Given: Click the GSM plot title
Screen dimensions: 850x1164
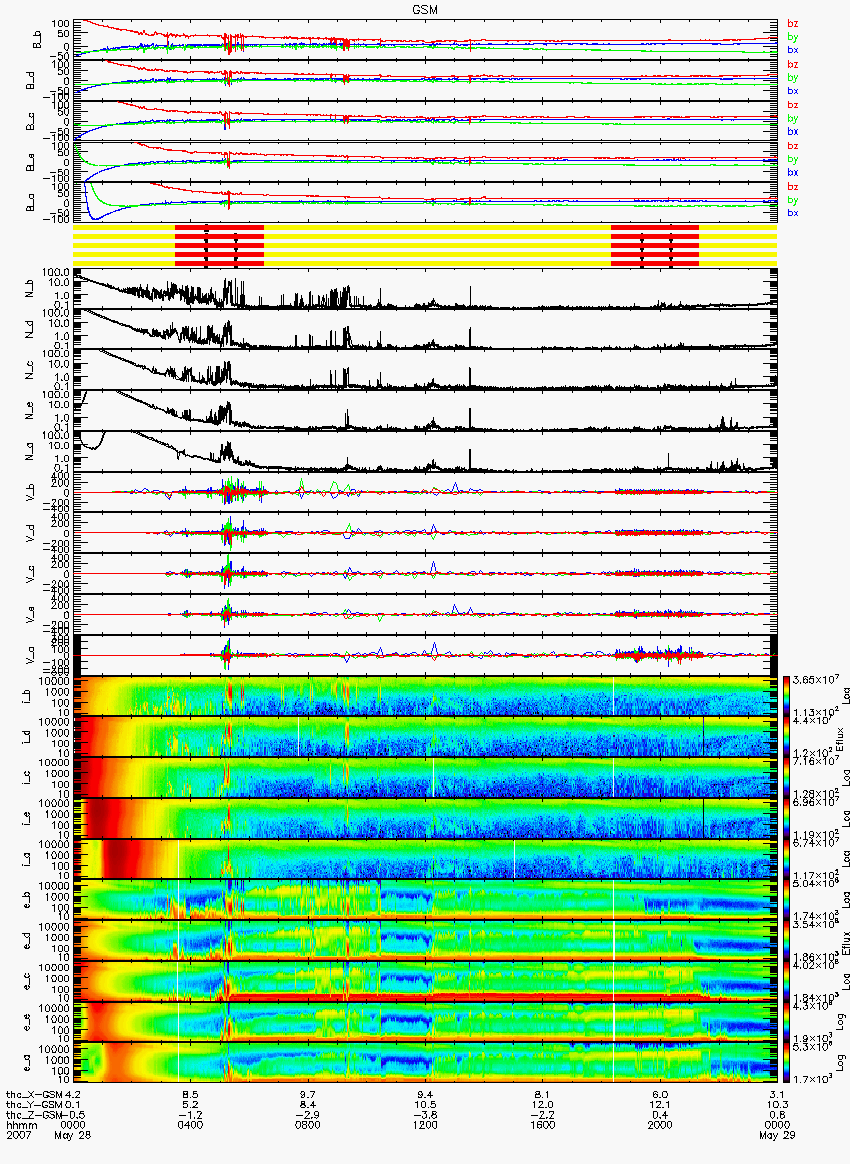Looking at the screenshot, I should (x=424, y=9).
